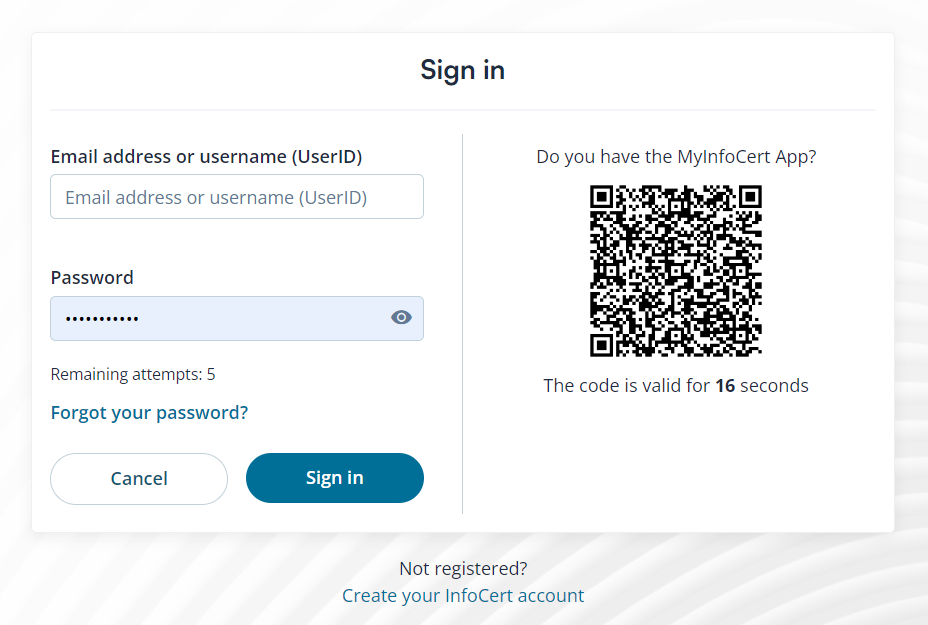This screenshot has height=625, width=928.
Task: Click the MyInfoCert QR code image
Action: [x=676, y=271]
